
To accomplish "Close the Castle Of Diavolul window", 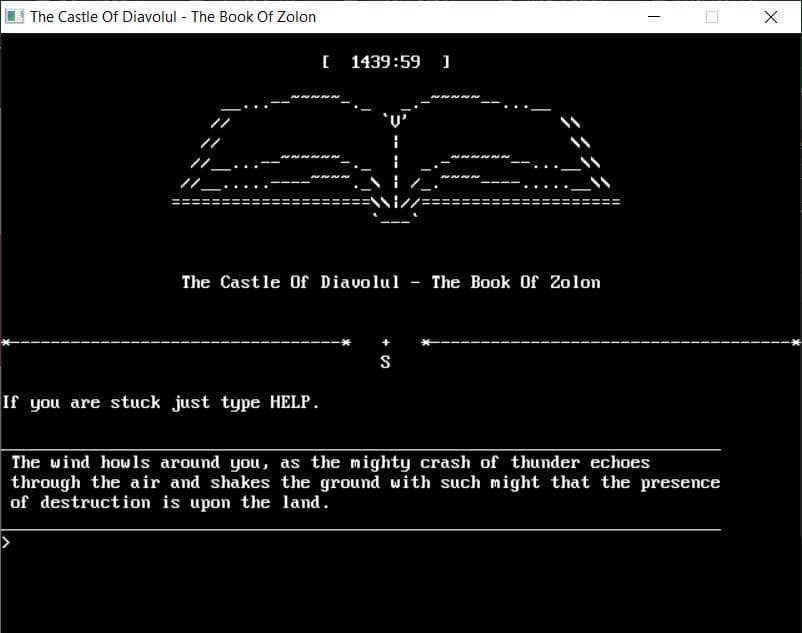I will (771, 17).
